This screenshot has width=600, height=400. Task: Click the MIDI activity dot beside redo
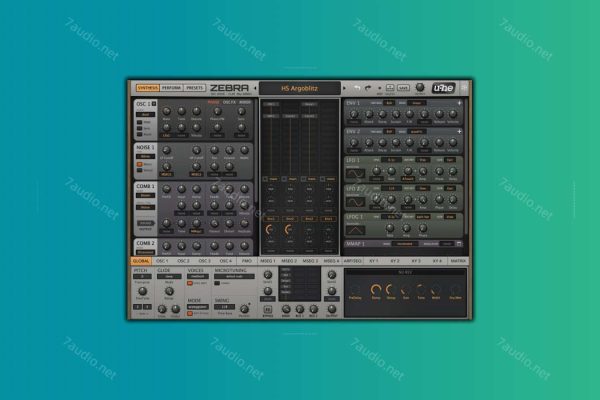coord(380,88)
